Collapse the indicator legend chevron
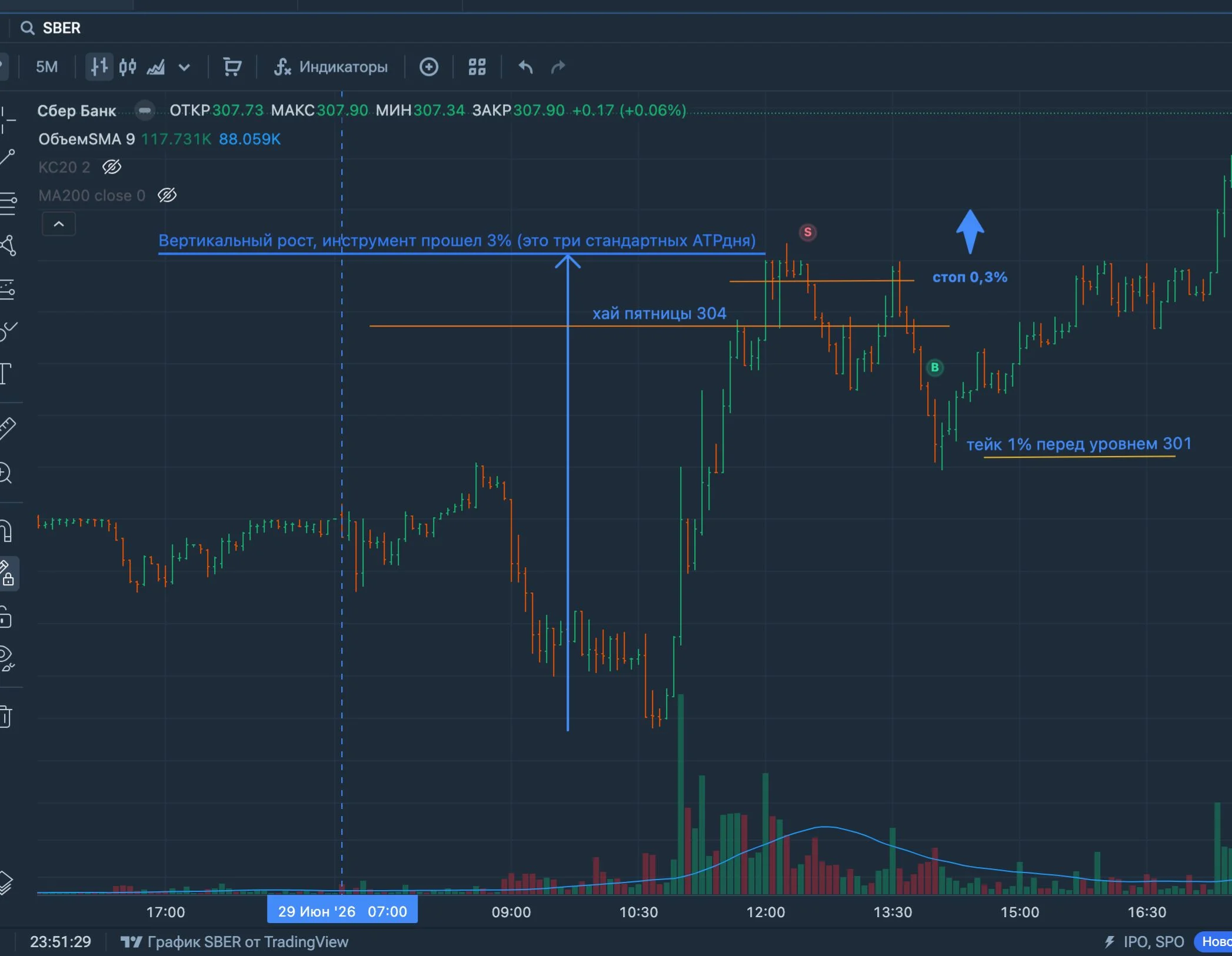This screenshot has width=1232, height=956. pyautogui.click(x=59, y=224)
